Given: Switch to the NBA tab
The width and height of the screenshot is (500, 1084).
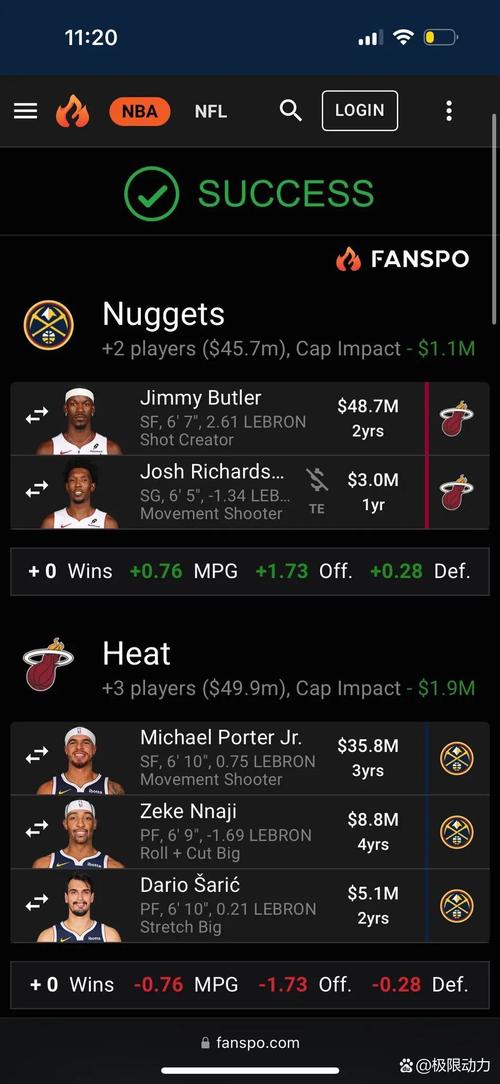Looking at the screenshot, I should click(x=140, y=111).
